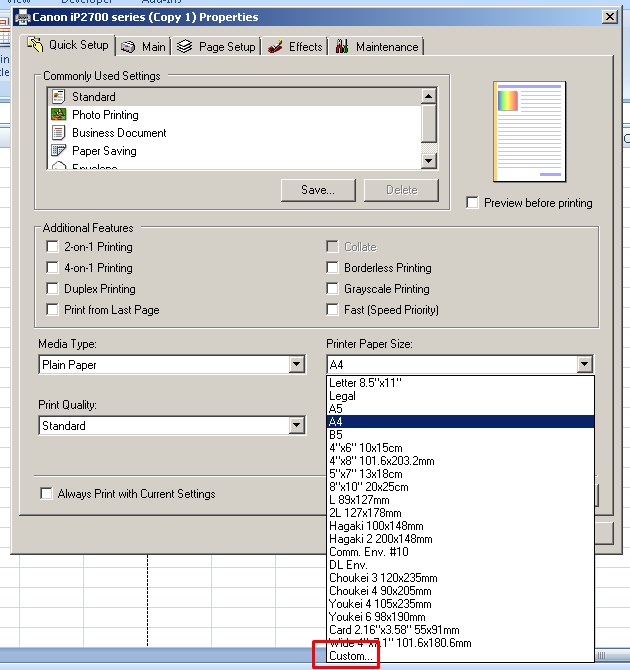Choose Letter 8.5"x11" paper size
The image size is (630, 670).
point(460,382)
